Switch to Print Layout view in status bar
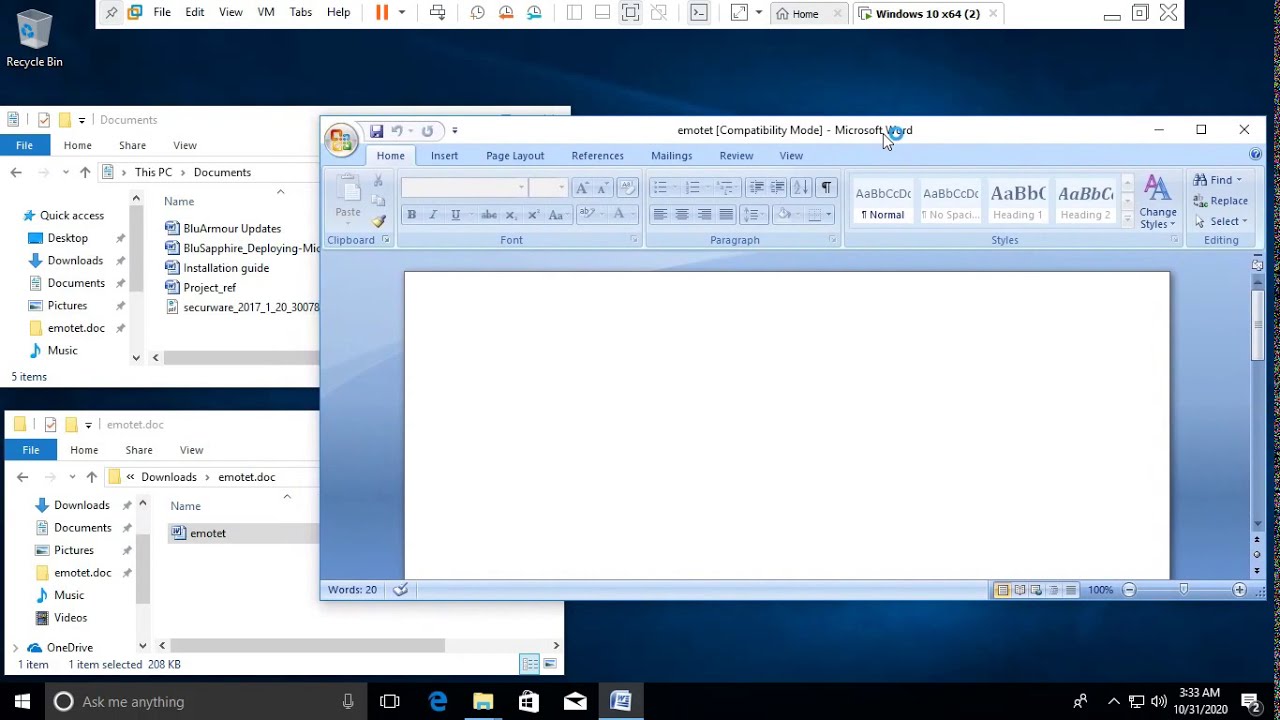The width and height of the screenshot is (1280, 720). (1002, 590)
